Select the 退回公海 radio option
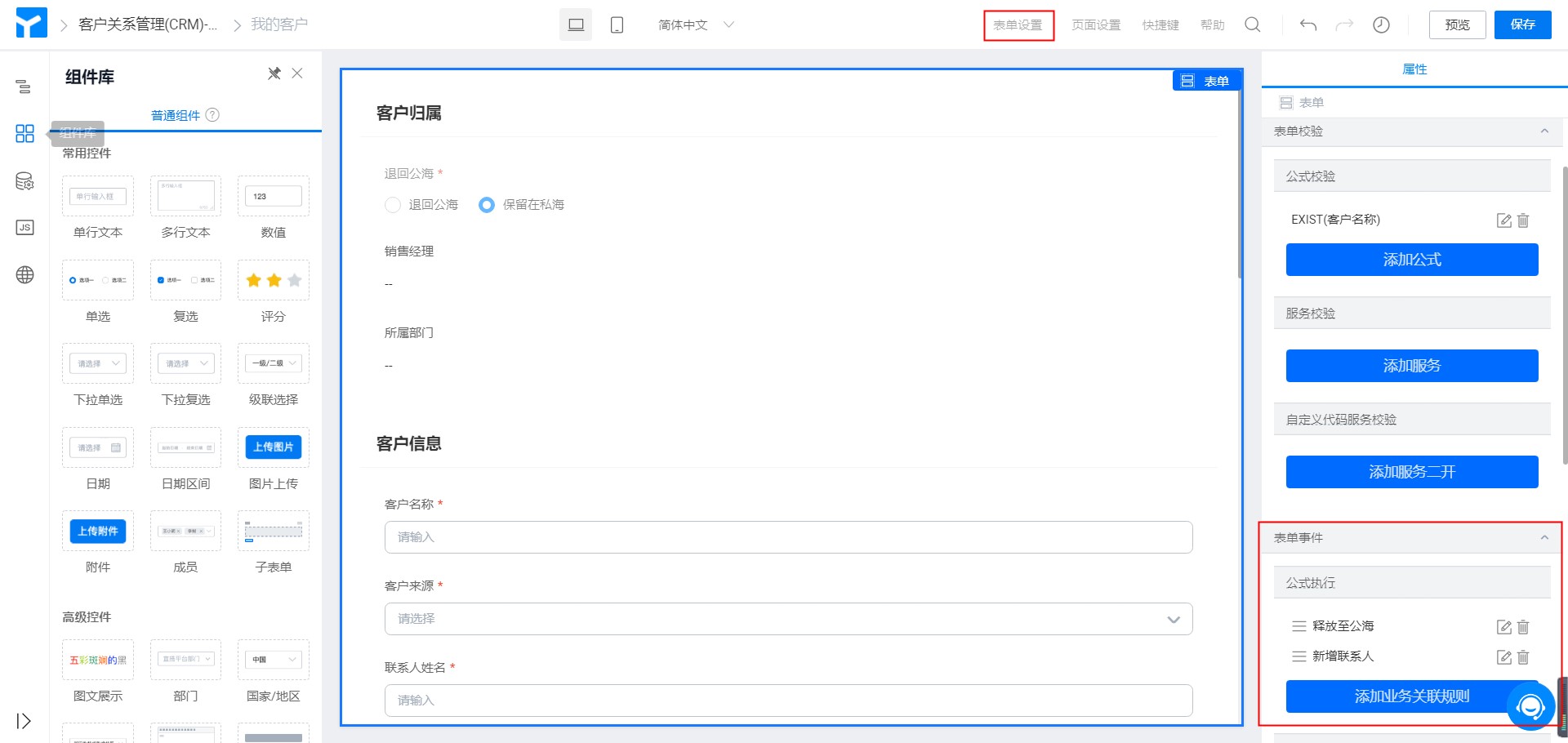Viewport: 1568px width, 743px height. point(393,205)
